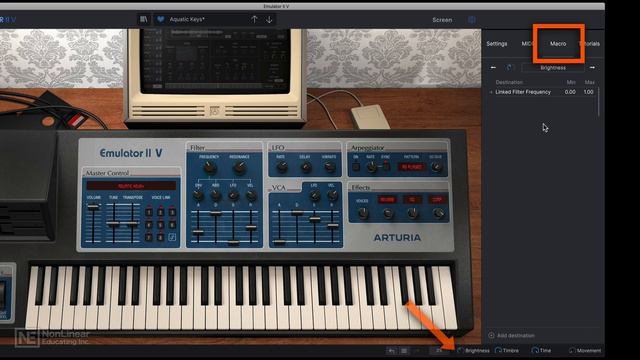The image size is (640, 360).
Task: Click the ARTURIA logo on the panel
Action: 397,238
